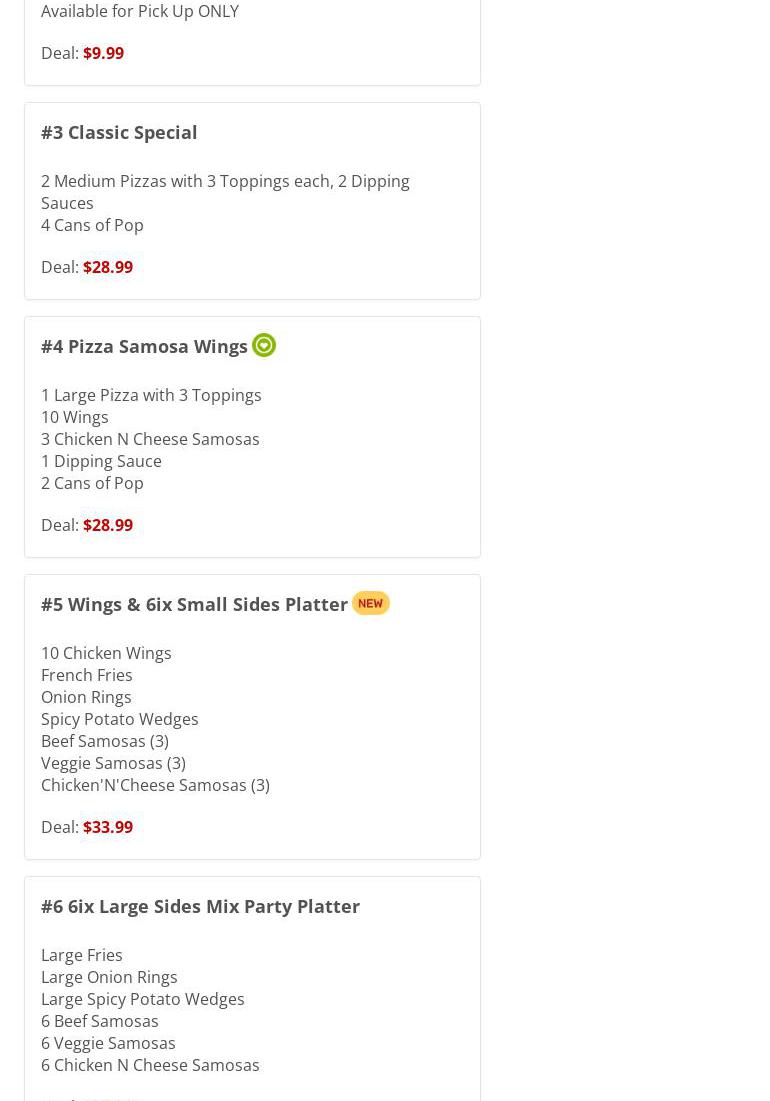
Task: Open #6 6ix Large Sides Mix Party Platter
Action: coord(200,906)
